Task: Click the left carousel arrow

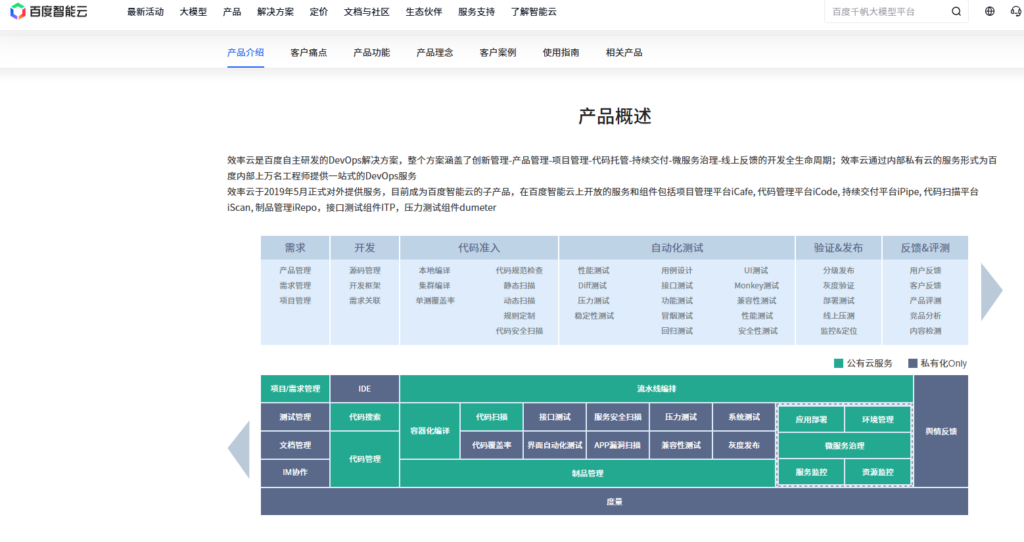Action: [x=239, y=449]
